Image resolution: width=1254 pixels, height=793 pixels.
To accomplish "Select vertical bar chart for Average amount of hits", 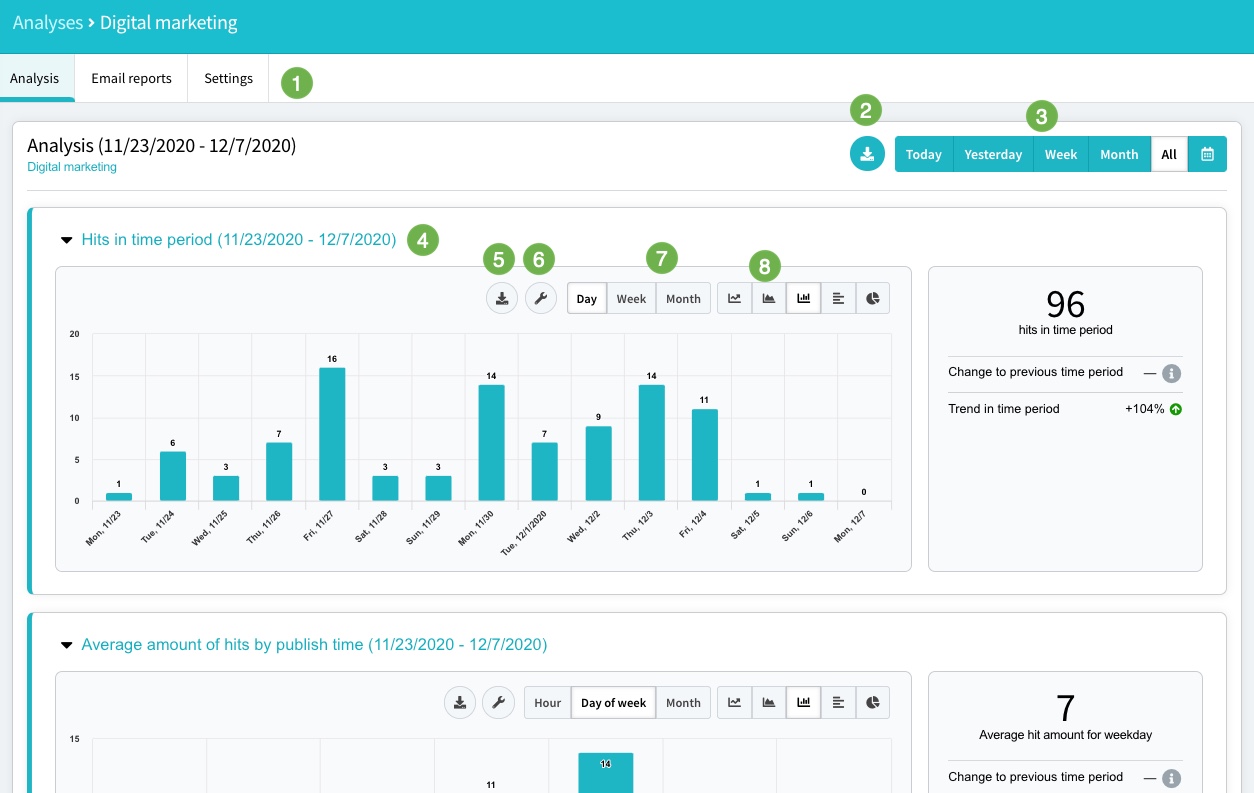I will [804, 702].
